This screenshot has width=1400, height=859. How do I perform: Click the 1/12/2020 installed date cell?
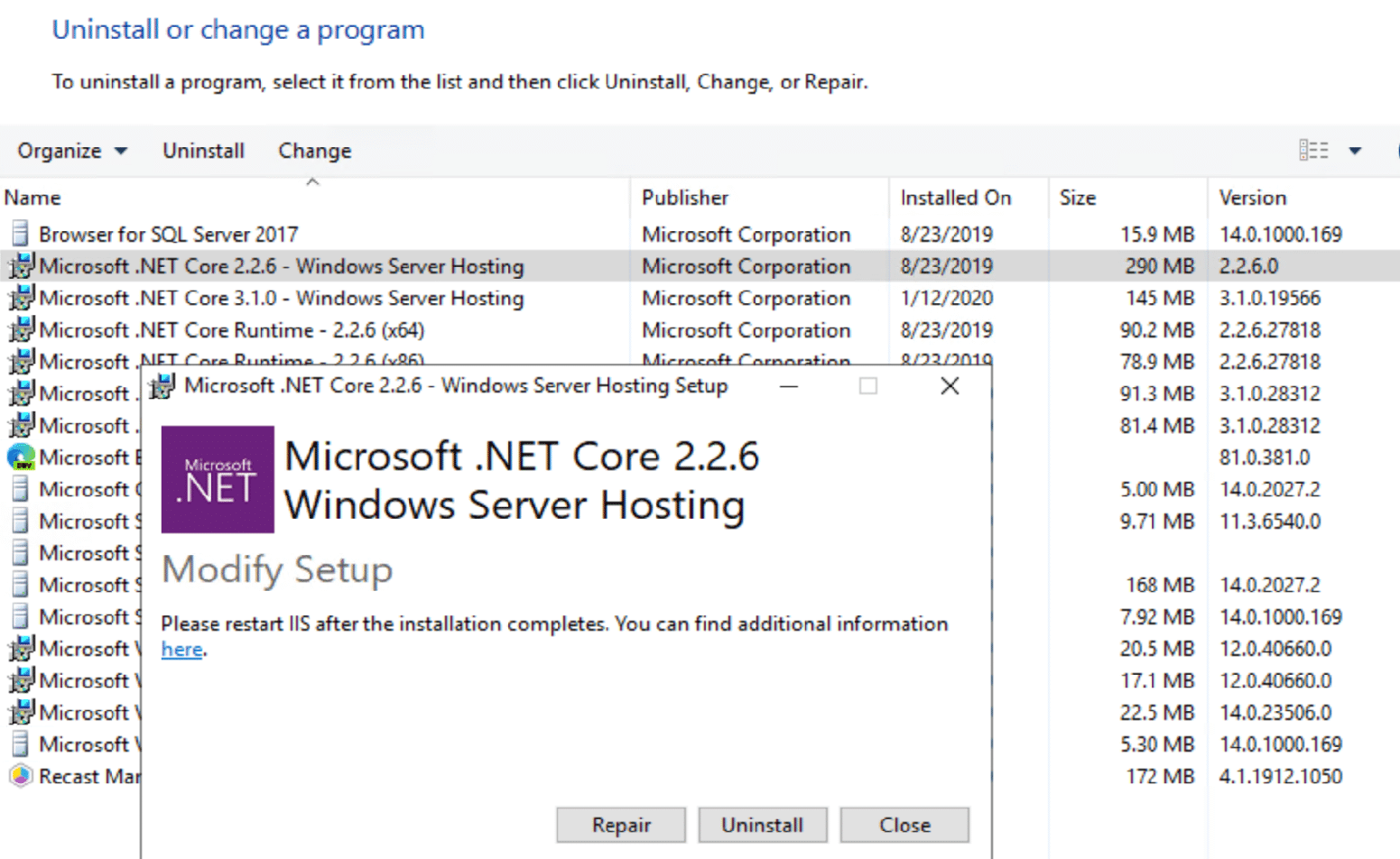[x=947, y=298]
